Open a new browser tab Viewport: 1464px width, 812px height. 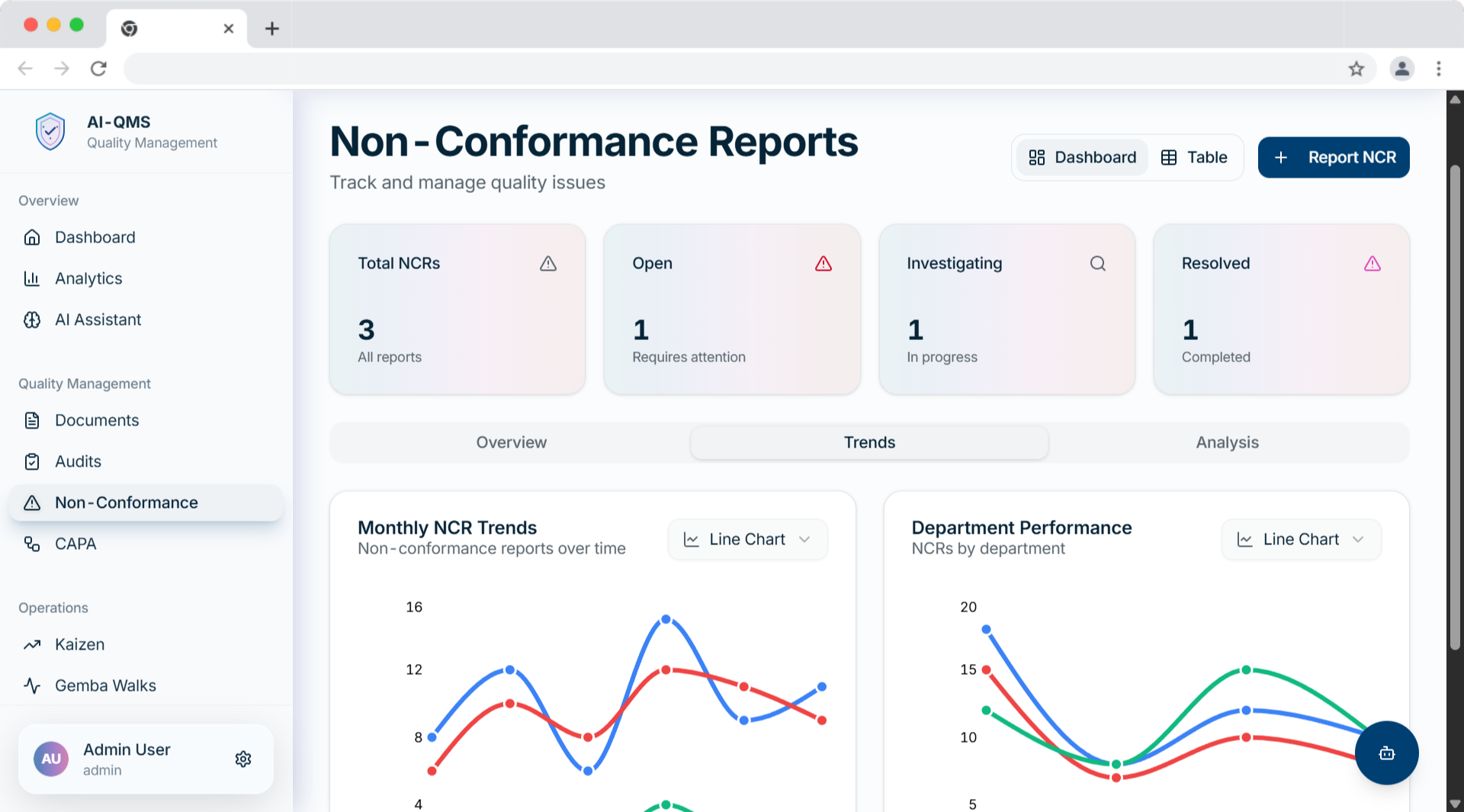point(272,28)
